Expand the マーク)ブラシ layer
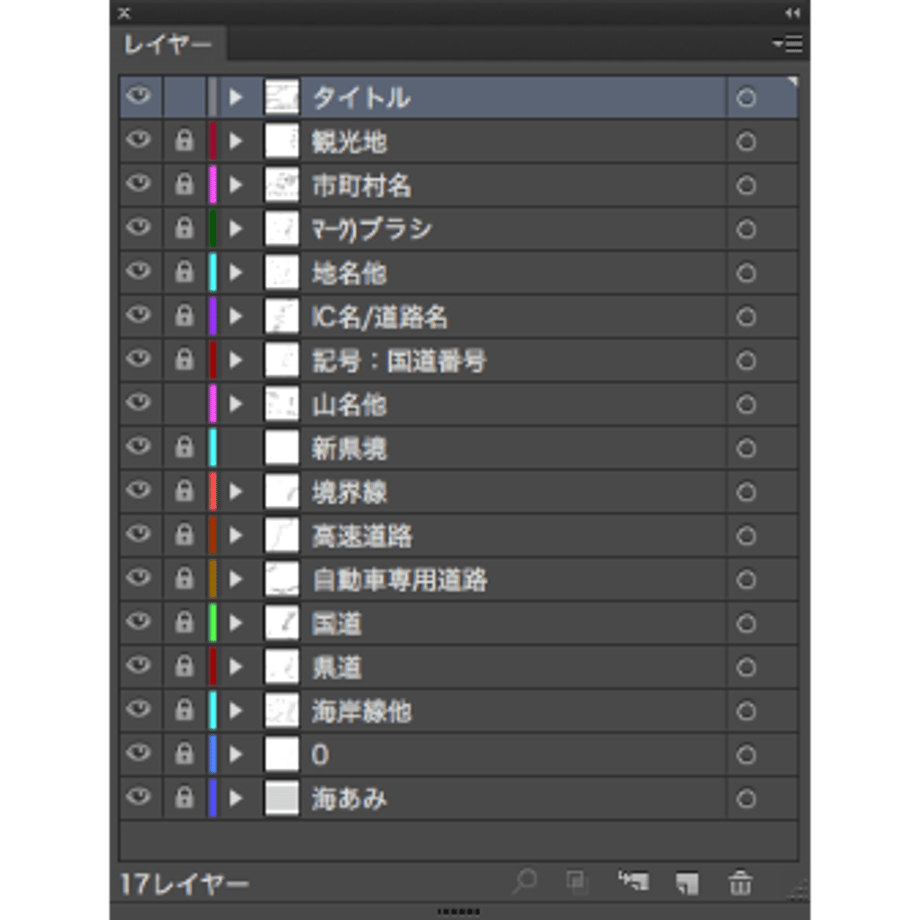The image size is (920, 920). pos(235,228)
